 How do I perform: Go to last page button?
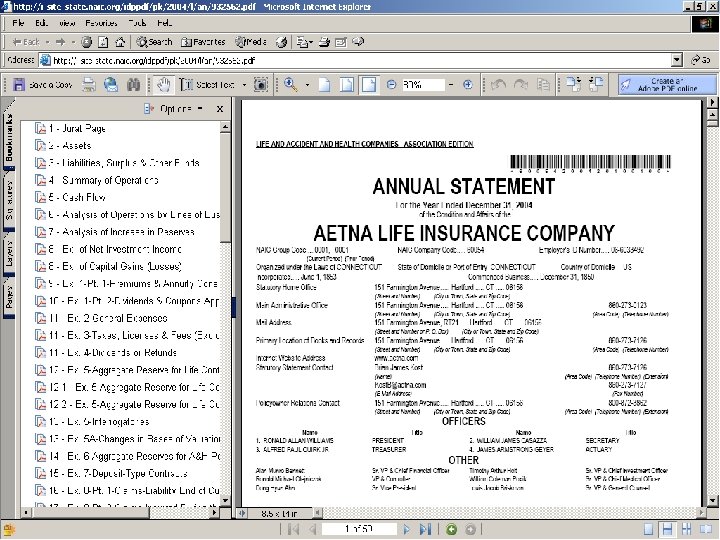(426, 529)
